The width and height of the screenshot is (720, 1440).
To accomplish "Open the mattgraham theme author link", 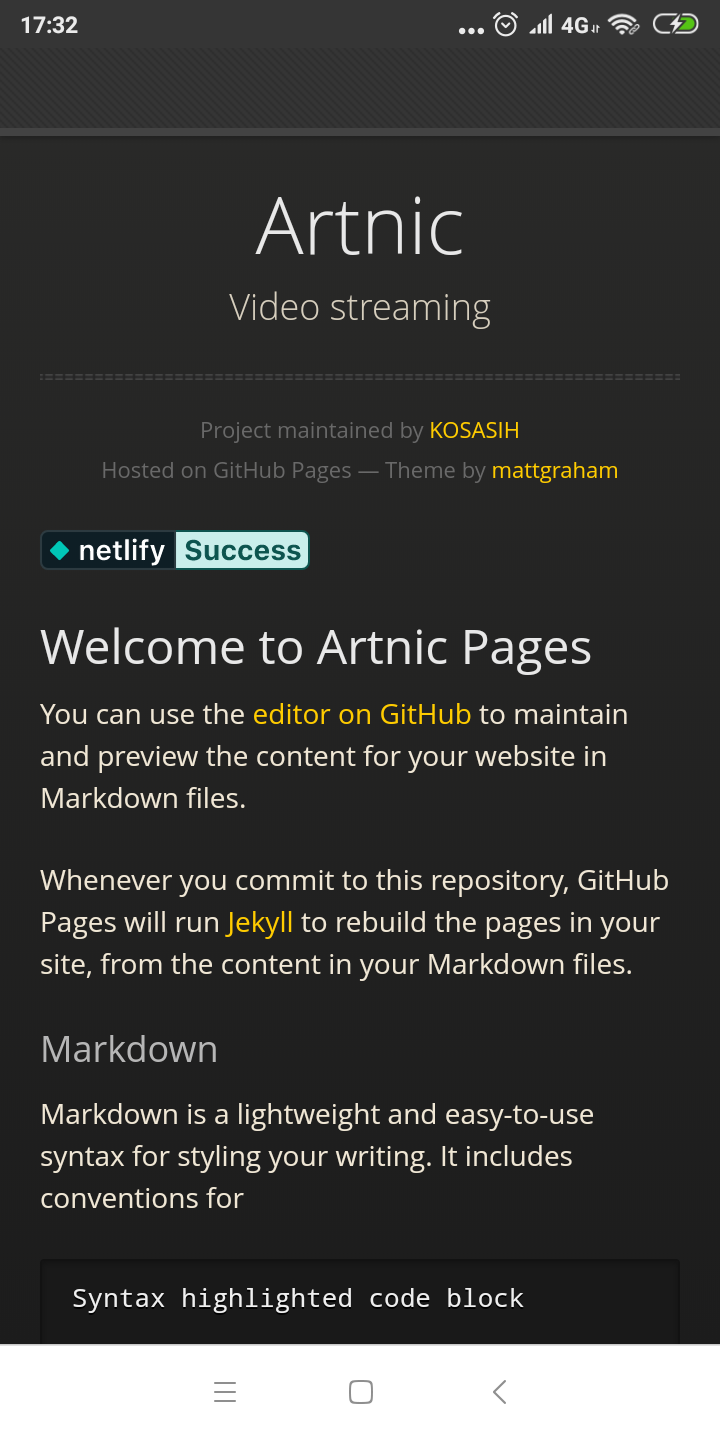I will click(x=555, y=471).
